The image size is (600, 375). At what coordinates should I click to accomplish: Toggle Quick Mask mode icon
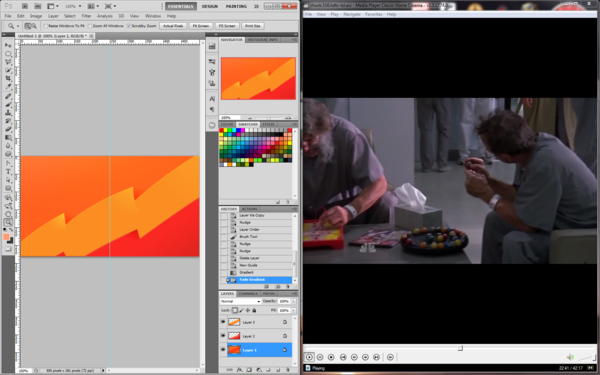tap(8, 249)
